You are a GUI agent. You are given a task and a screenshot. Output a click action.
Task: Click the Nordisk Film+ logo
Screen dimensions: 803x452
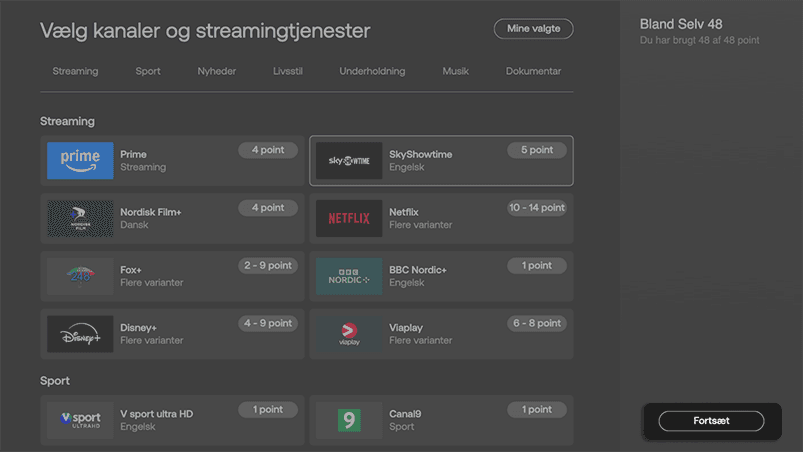click(x=80, y=219)
